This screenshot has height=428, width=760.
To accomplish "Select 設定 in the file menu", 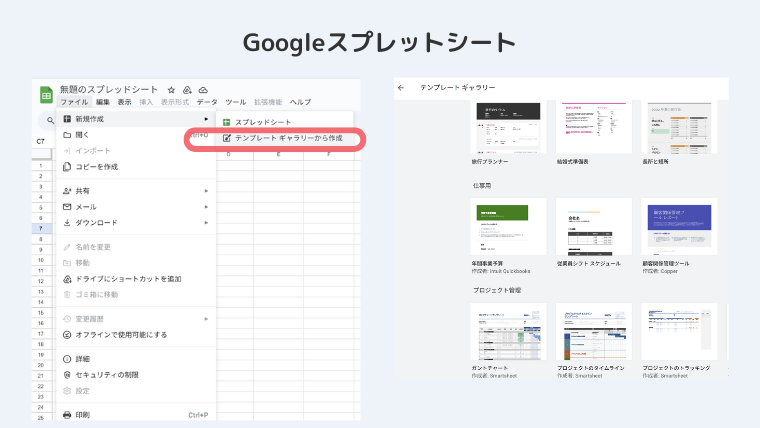I will pos(136,391).
